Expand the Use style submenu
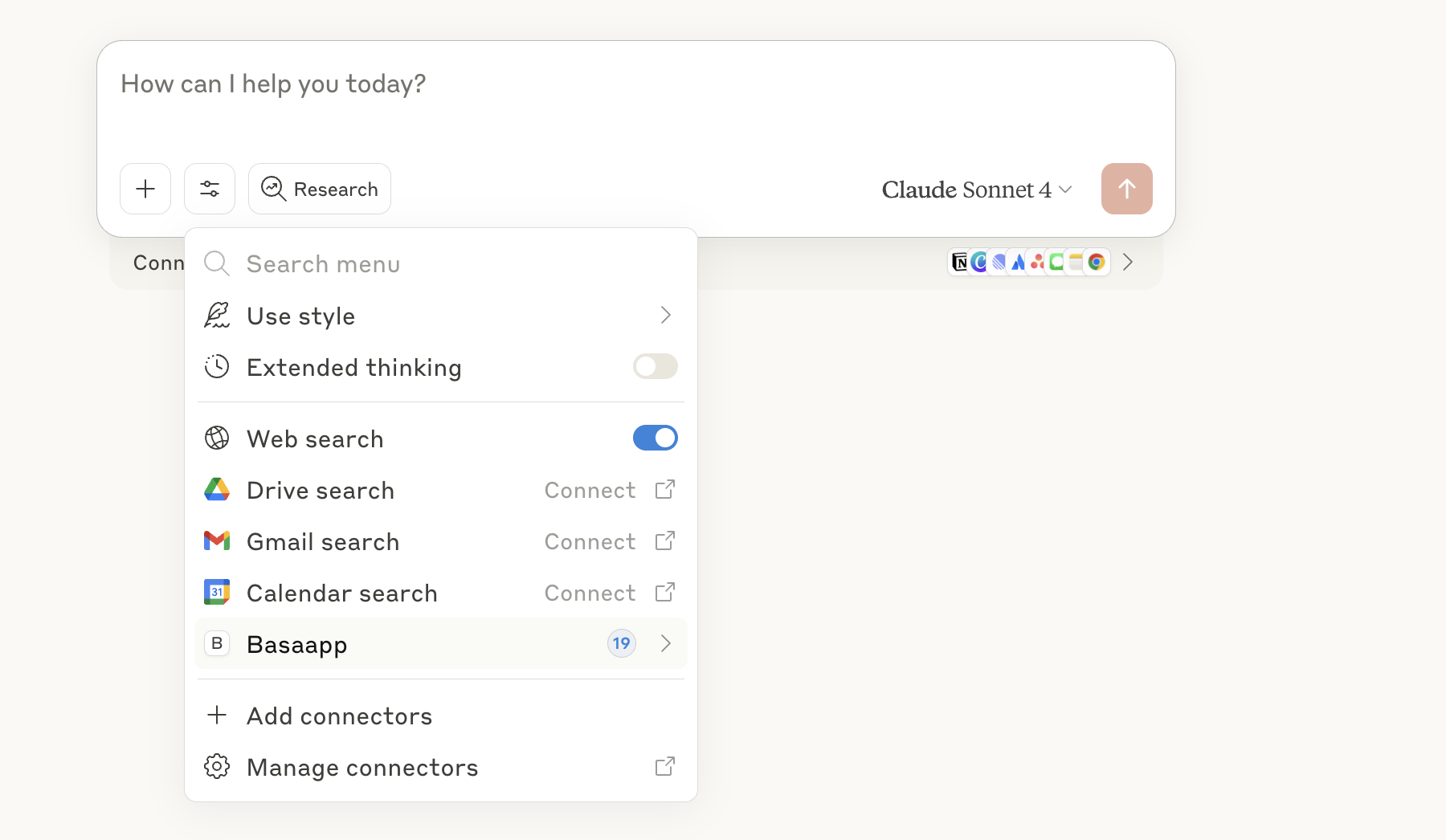The image size is (1446, 840). tap(665, 316)
